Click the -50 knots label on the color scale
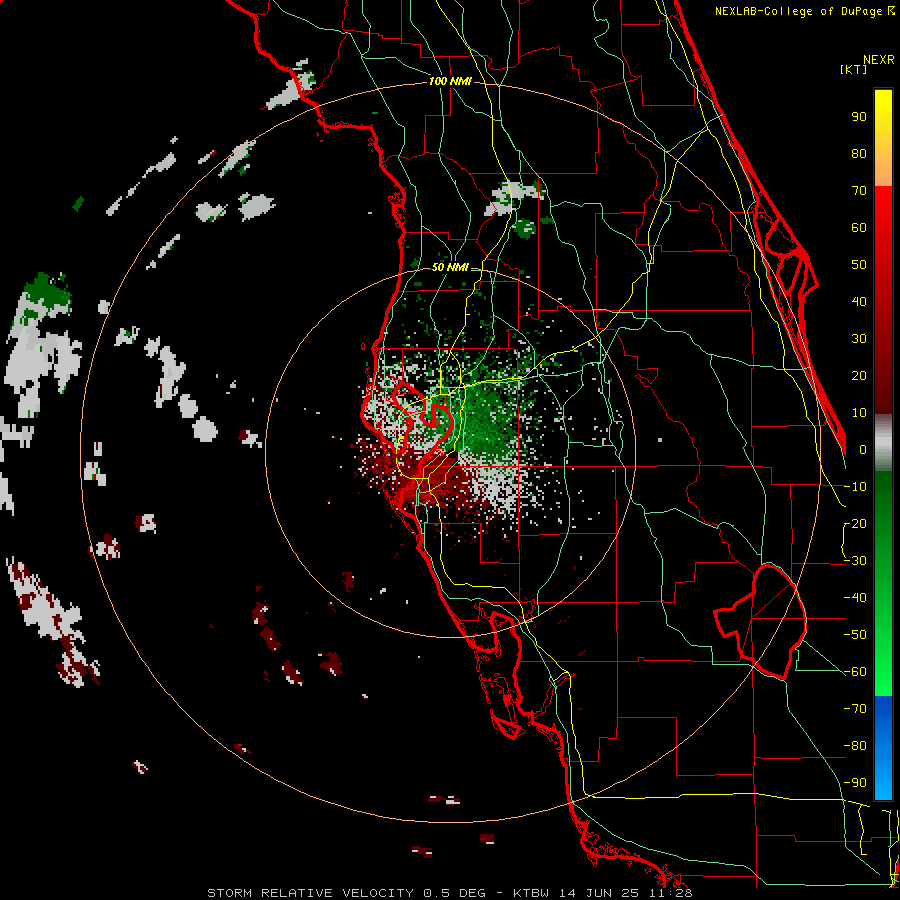This screenshot has height=900, width=900. (855, 635)
